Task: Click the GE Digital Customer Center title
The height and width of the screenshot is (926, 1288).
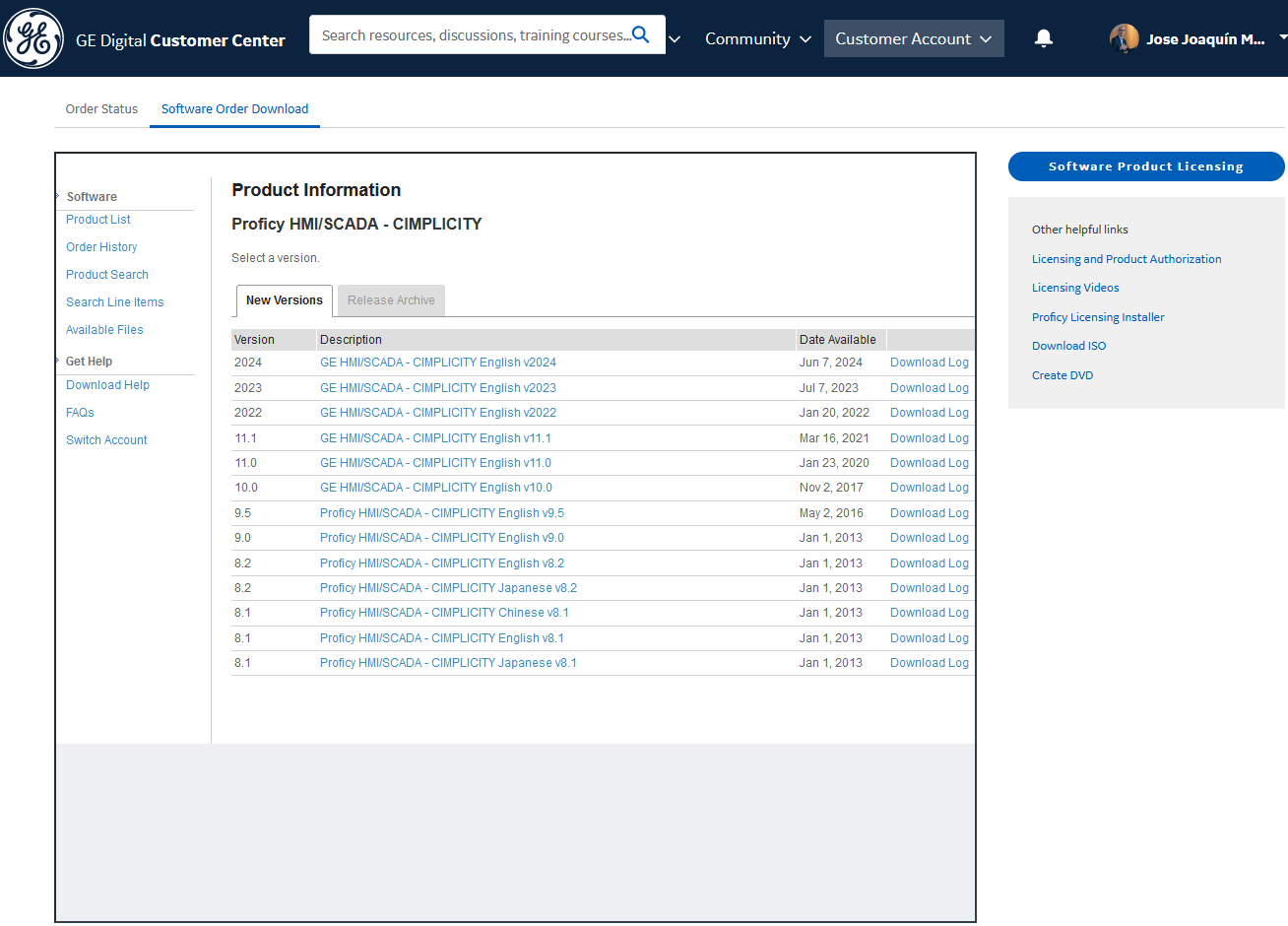Action: click(180, 40)
